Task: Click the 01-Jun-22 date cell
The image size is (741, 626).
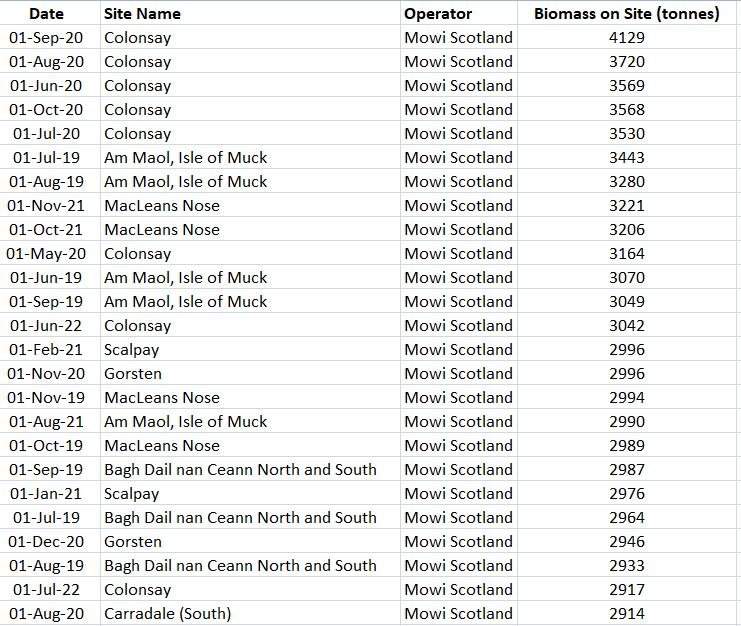Action: click(46, 326)
